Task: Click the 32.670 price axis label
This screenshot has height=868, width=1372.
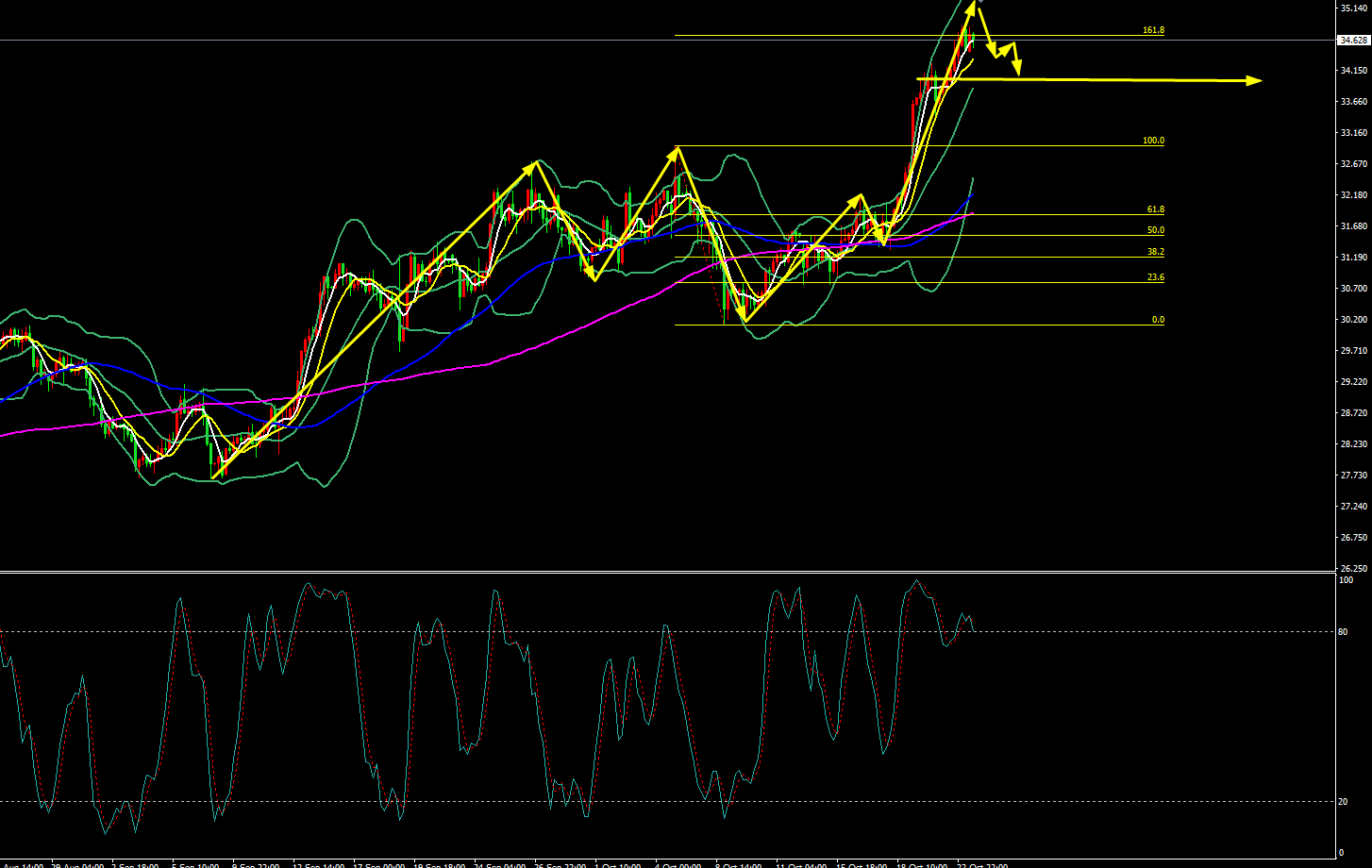Action: pyautogui.click(x=1352, y=164)
